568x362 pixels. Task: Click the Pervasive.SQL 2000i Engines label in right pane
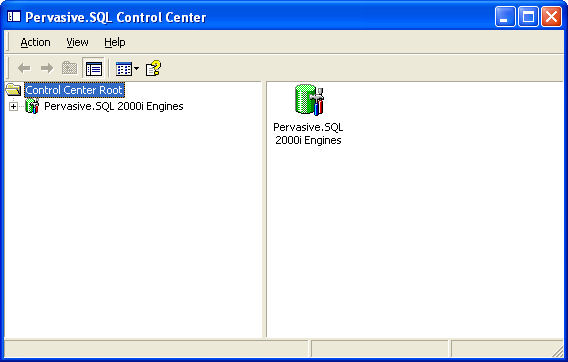[308, 134]
